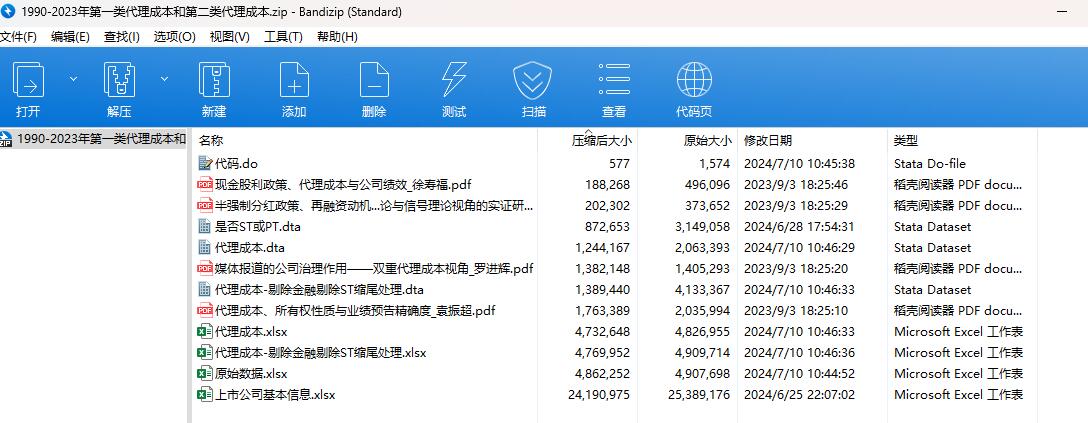This screenshot has width=1088, height=423.
Task: Click the Stata Do-file type cell
Action: [x=930, y=164]
